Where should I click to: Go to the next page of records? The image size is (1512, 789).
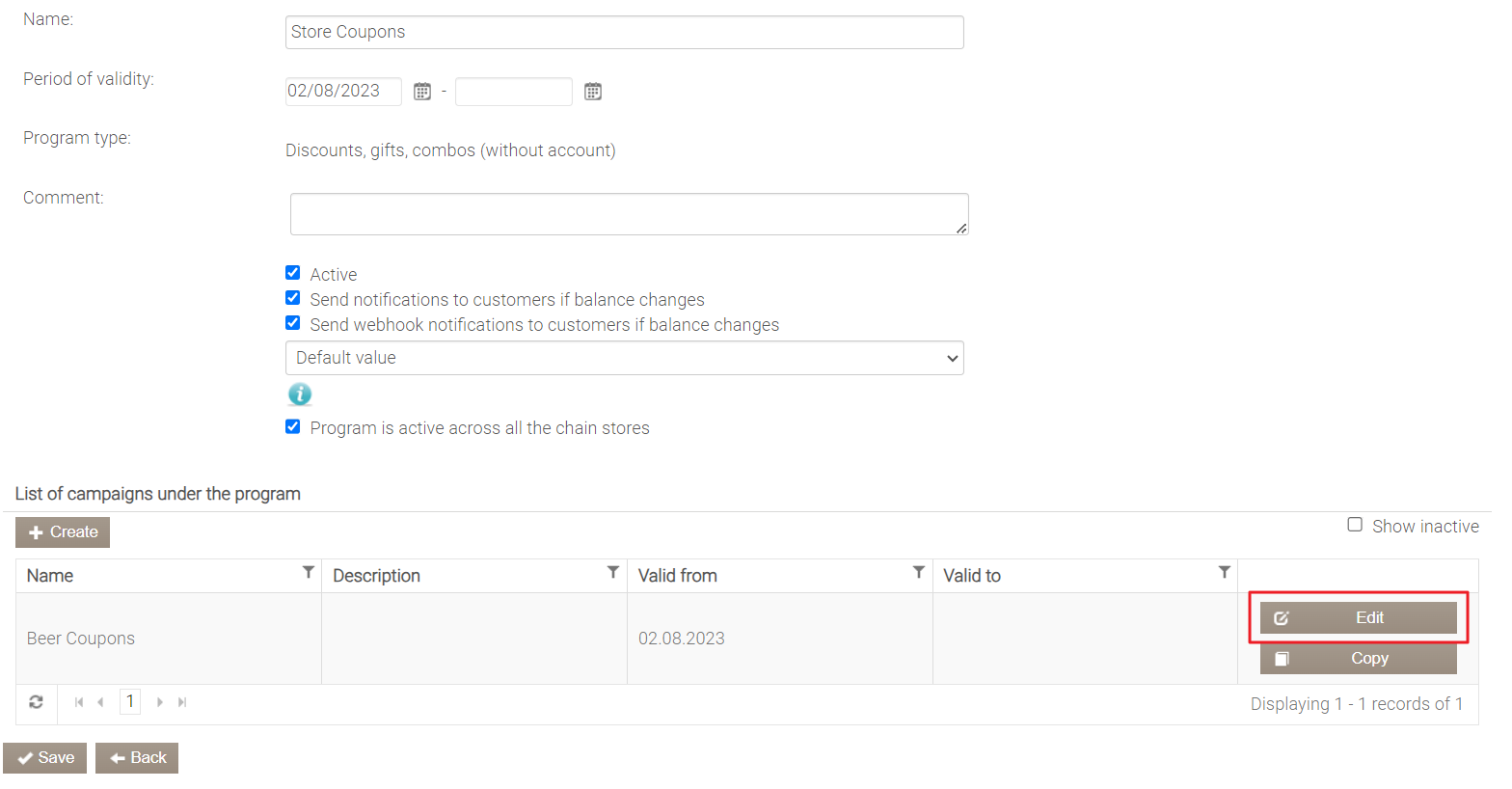point(160,702)
